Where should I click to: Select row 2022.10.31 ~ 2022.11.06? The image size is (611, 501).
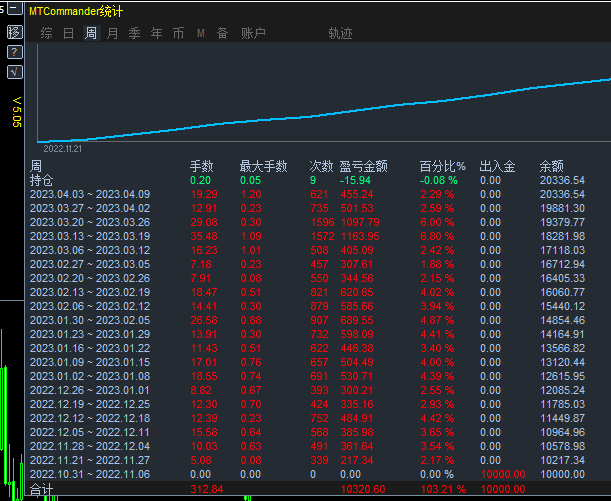[90, 475]
